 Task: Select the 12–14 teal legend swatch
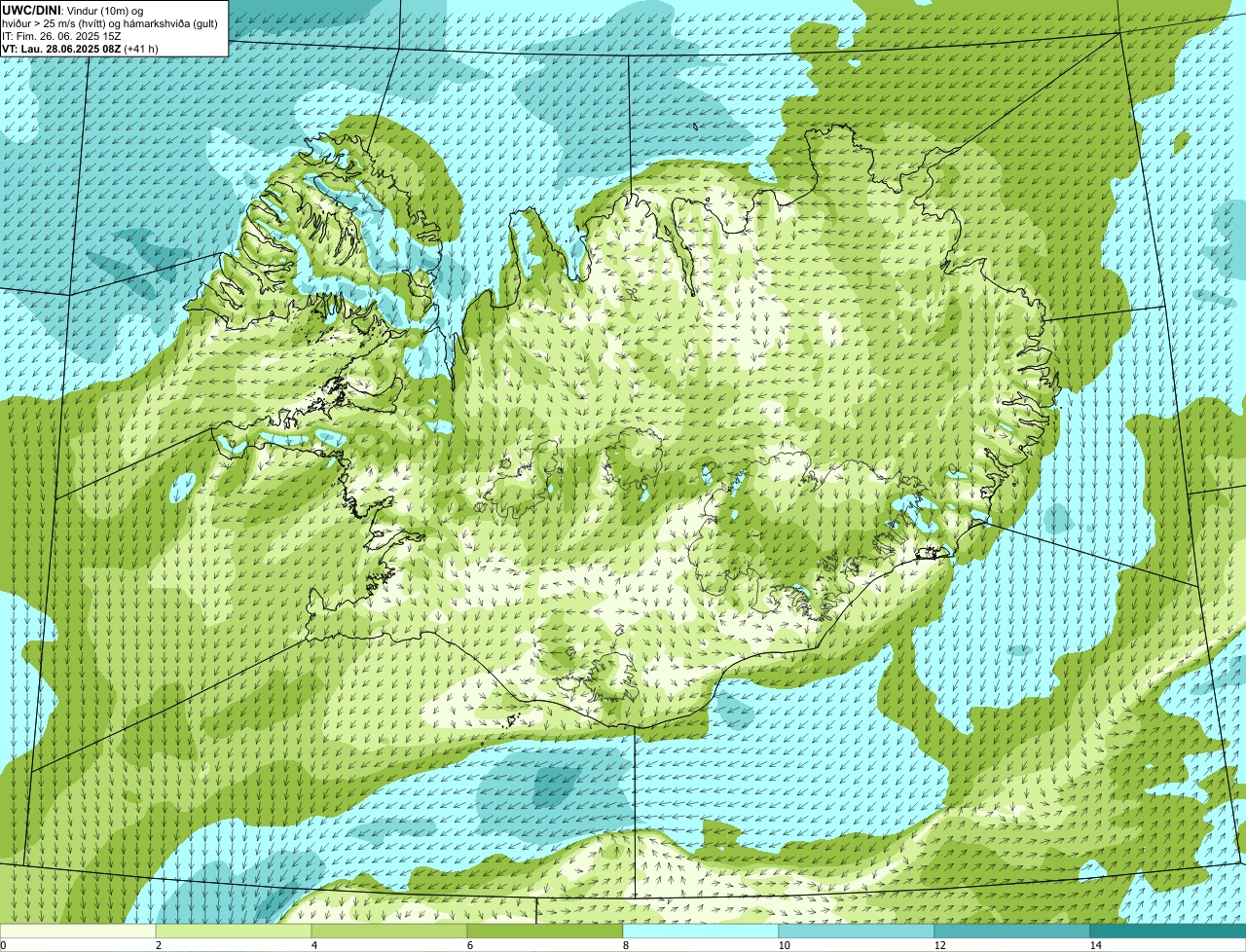click(1012, 931)
